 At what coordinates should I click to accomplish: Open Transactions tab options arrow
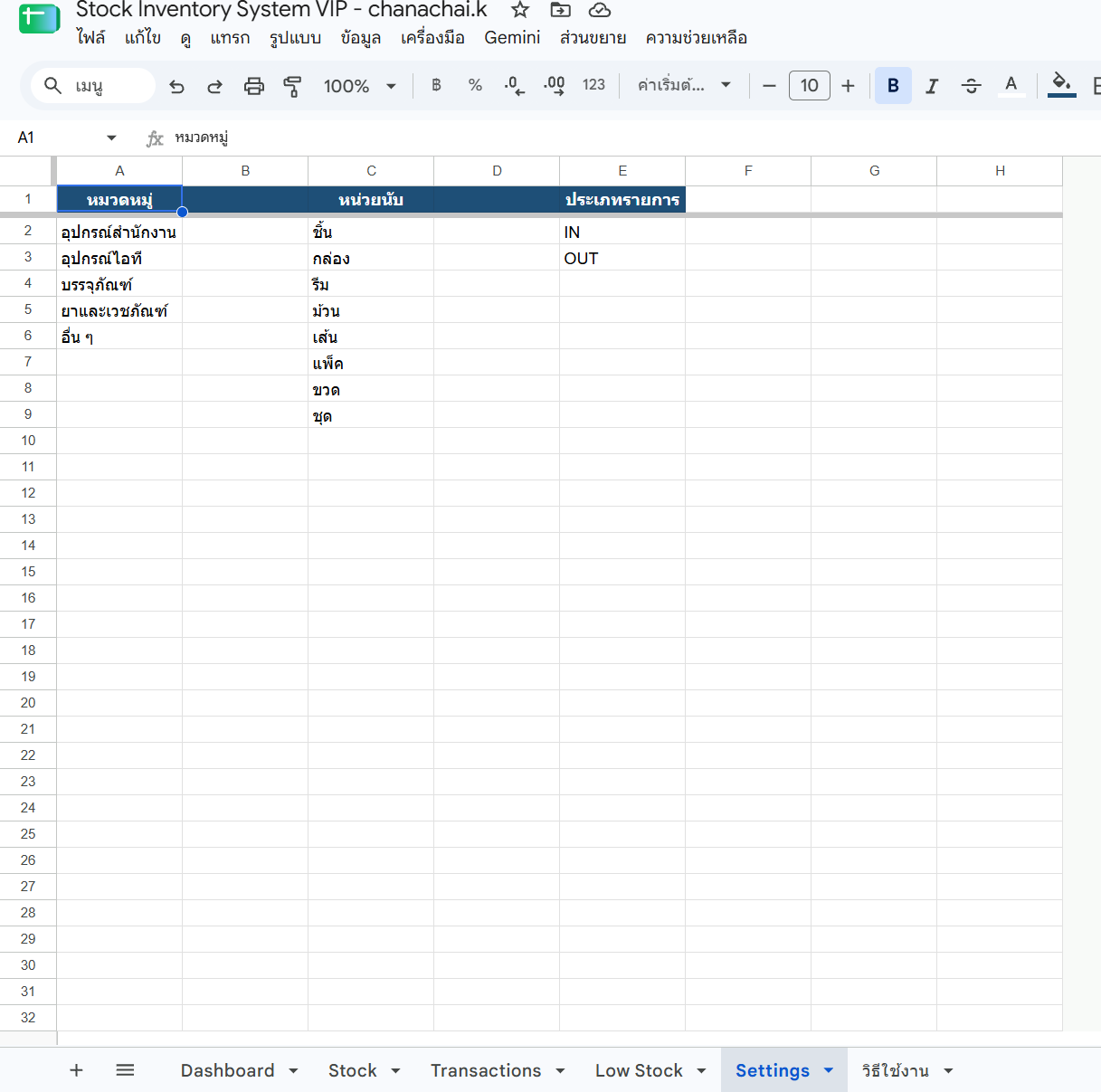pyautogui.click(x=560, y=1071)
